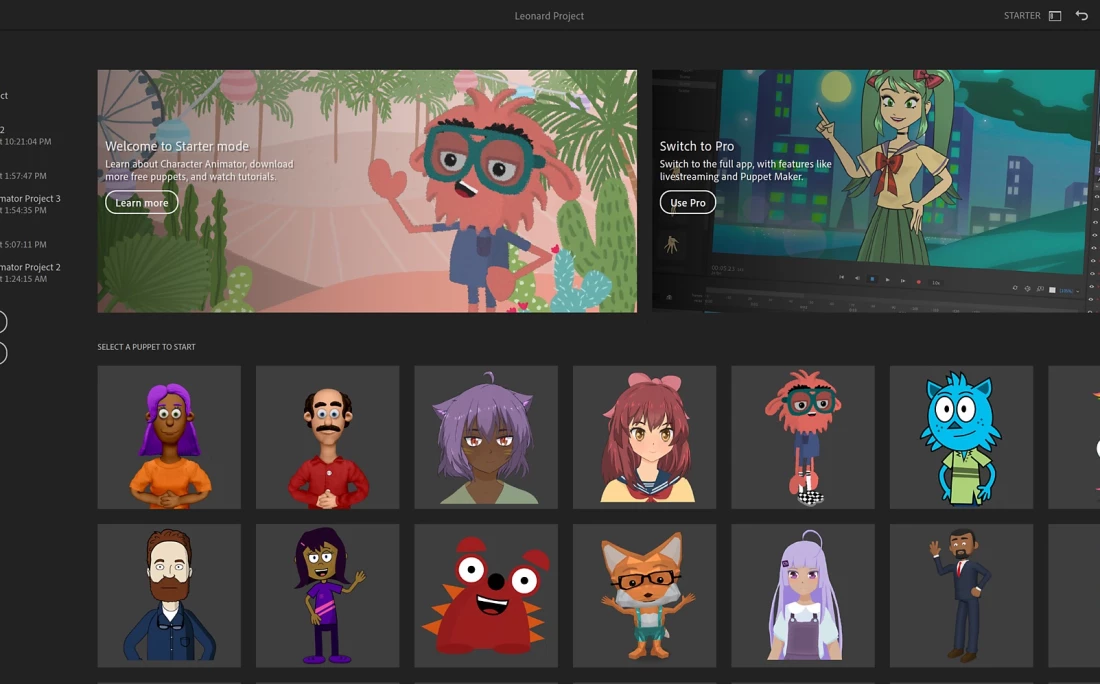Click the Use Pro button
This screenshot has height=684, width=1100.
(687, 202)
